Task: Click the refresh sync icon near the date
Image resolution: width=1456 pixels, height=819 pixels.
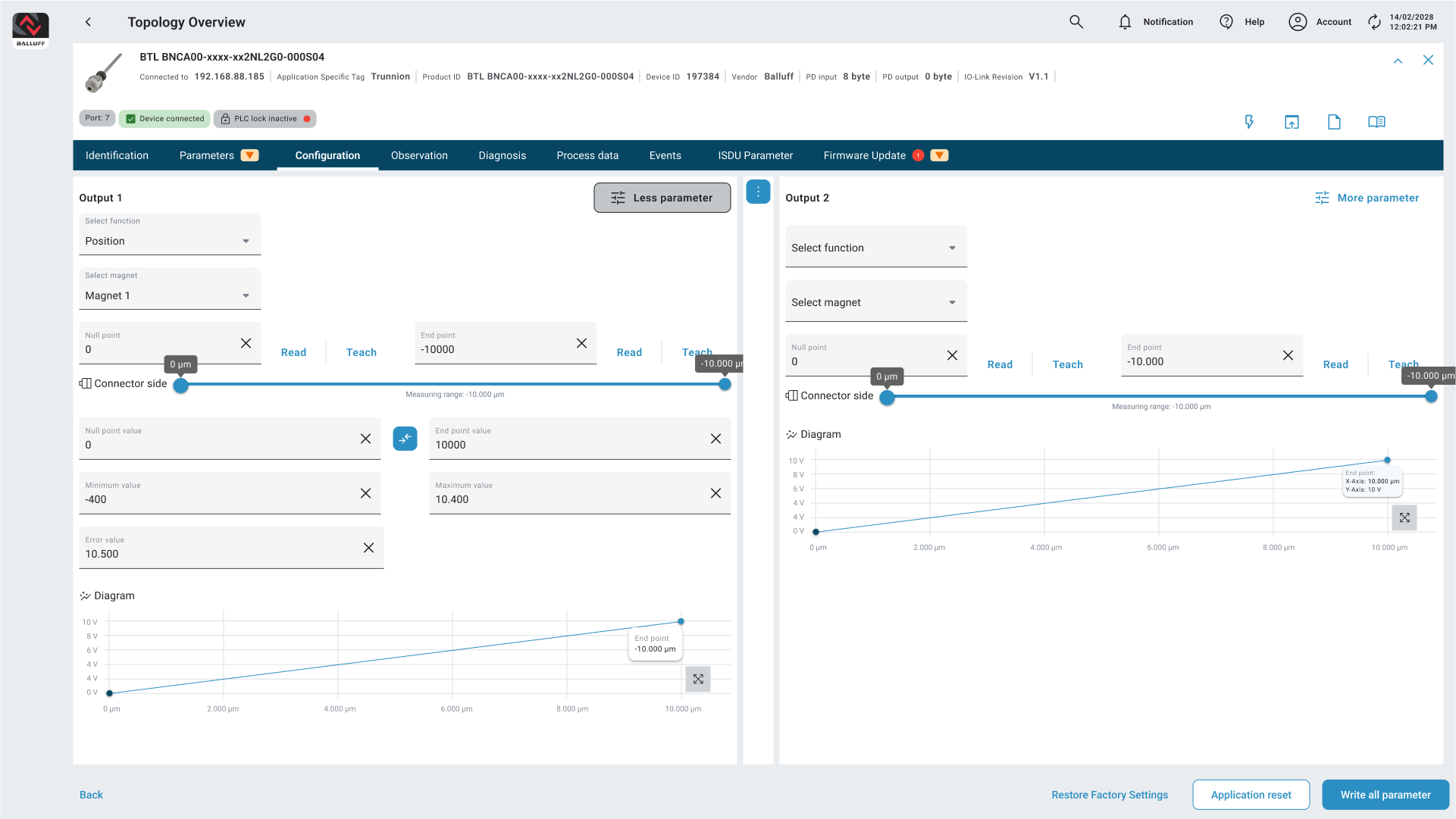Action: (1374, 22)
